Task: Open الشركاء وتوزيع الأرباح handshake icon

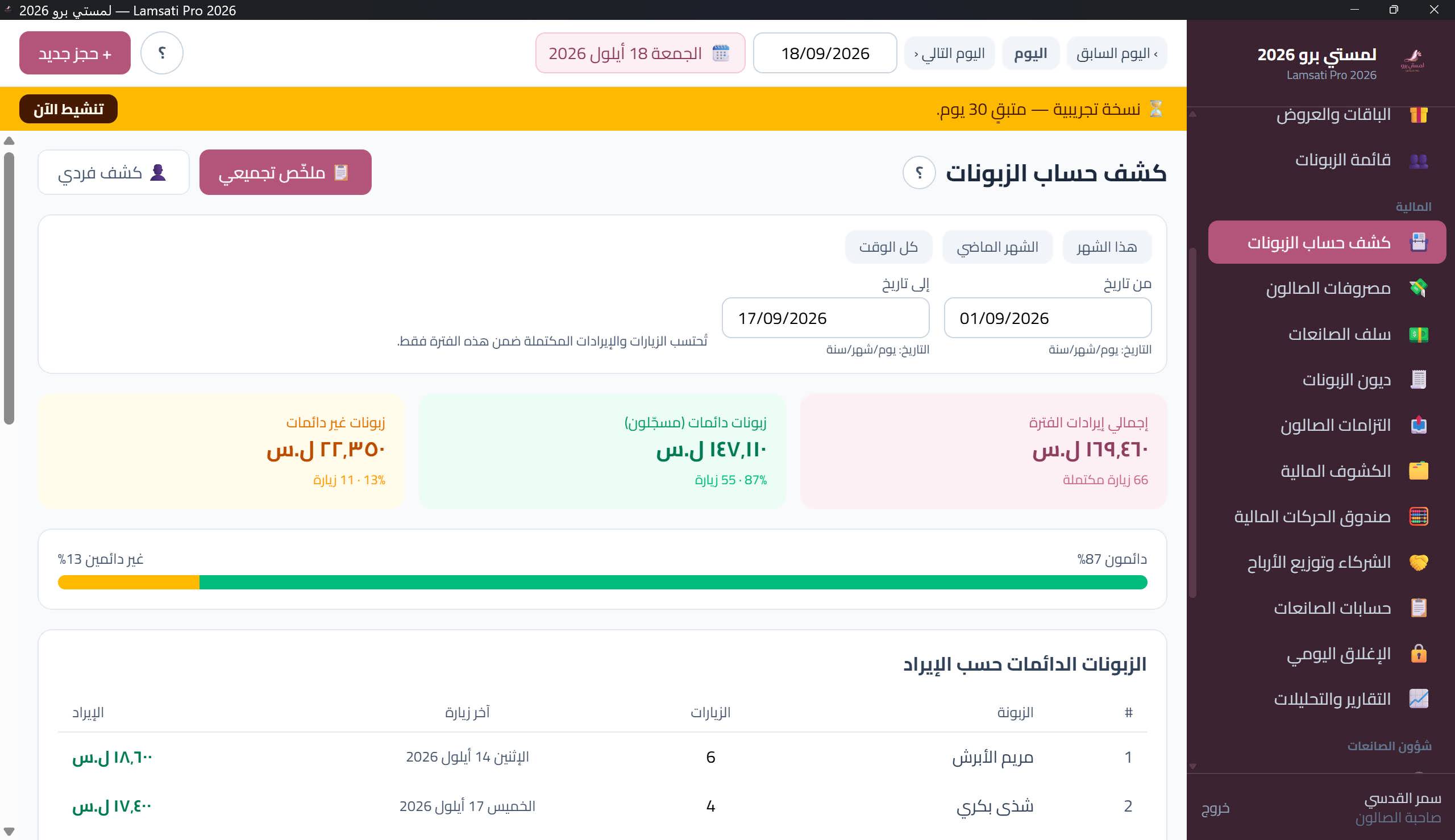Action: 1418,562
